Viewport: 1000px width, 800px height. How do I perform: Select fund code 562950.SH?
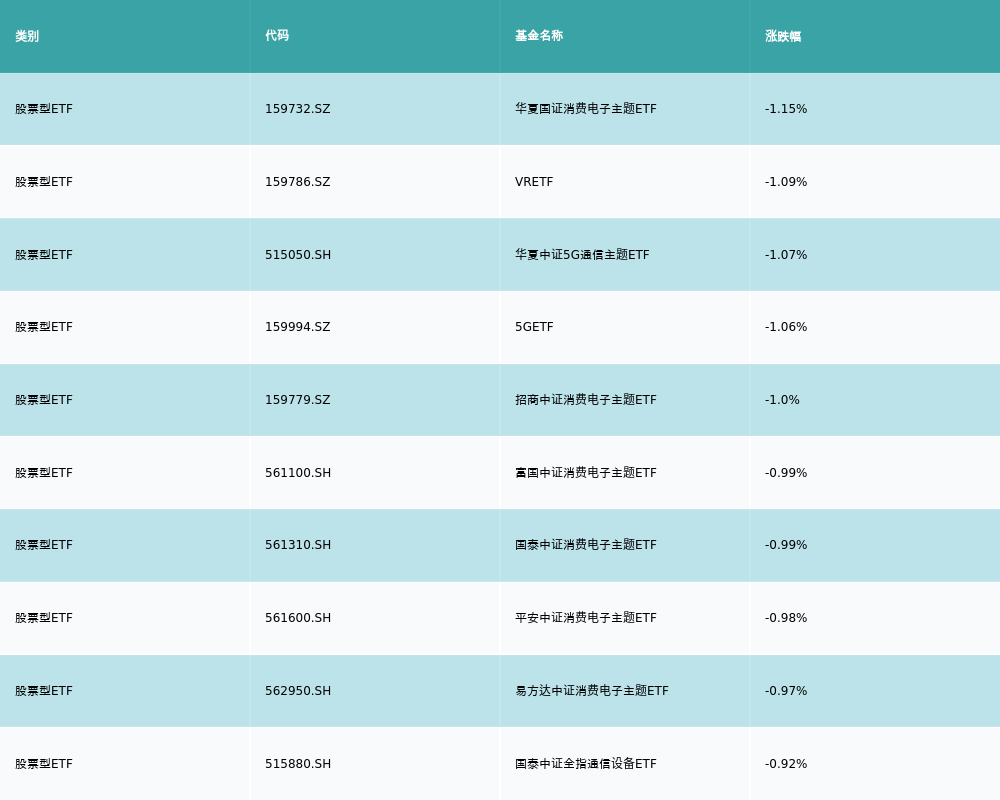pyautogui.click(x=298, y=691)
